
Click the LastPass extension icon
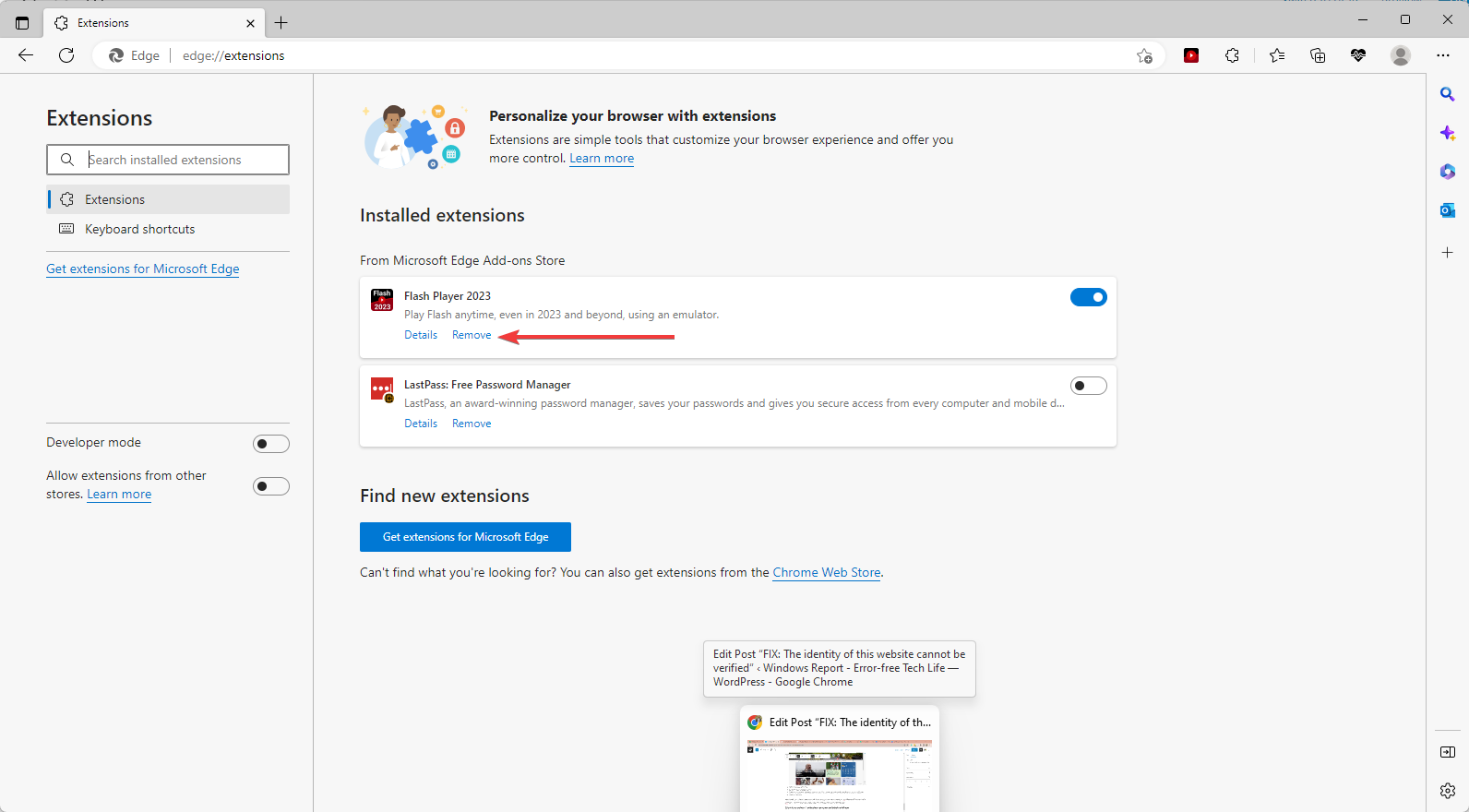coord(382,389)
